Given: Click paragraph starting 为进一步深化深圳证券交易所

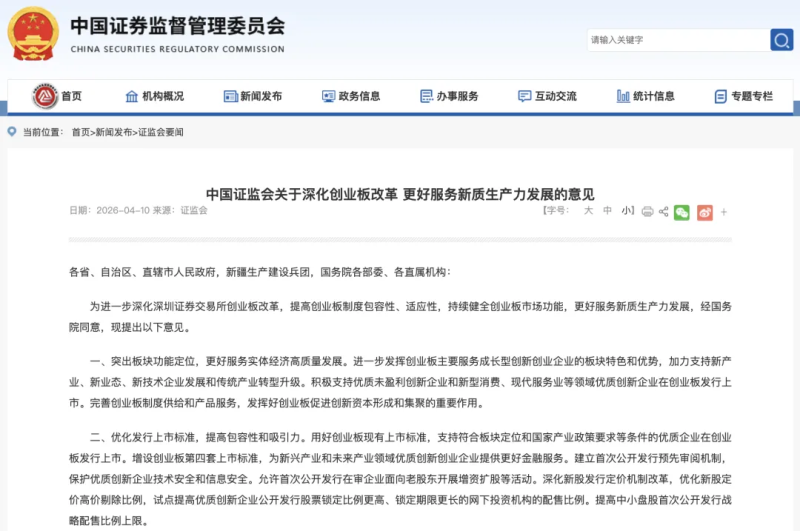Looking at the screenshot, I should (400, 317).
